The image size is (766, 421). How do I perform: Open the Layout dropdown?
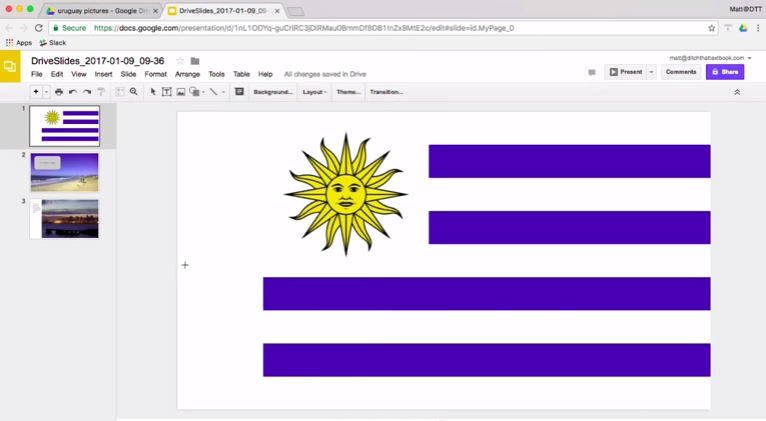[x=315, y=92]
